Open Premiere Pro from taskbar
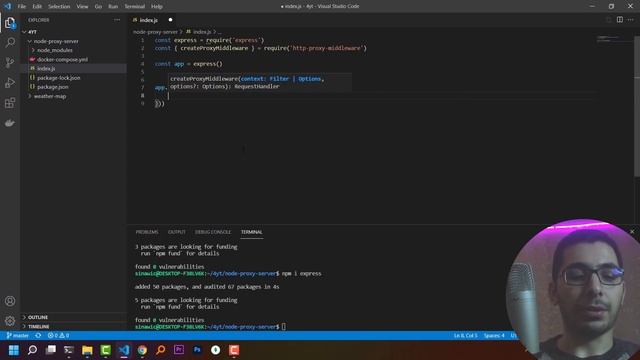The width and height of the screenshot is (640, 360). tap(179, 350)
